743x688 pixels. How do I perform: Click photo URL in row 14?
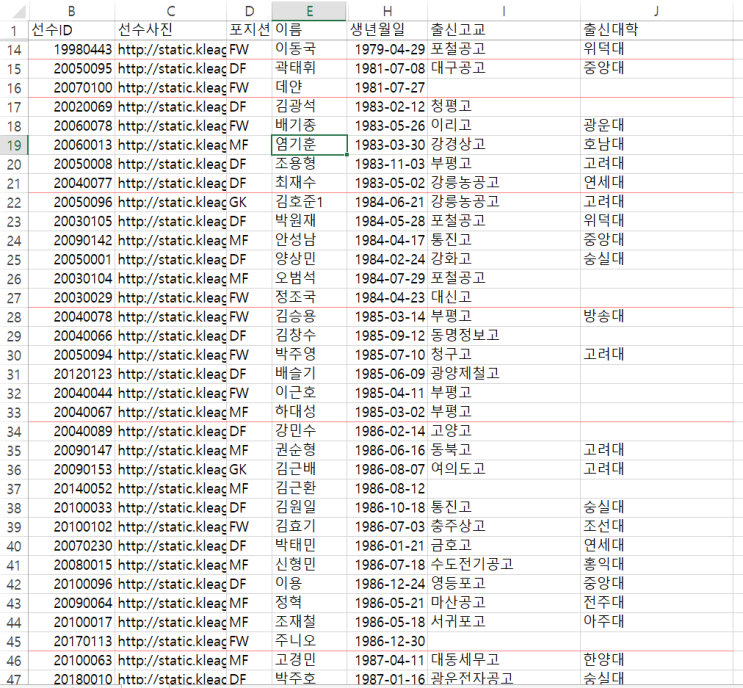(171, 49)
